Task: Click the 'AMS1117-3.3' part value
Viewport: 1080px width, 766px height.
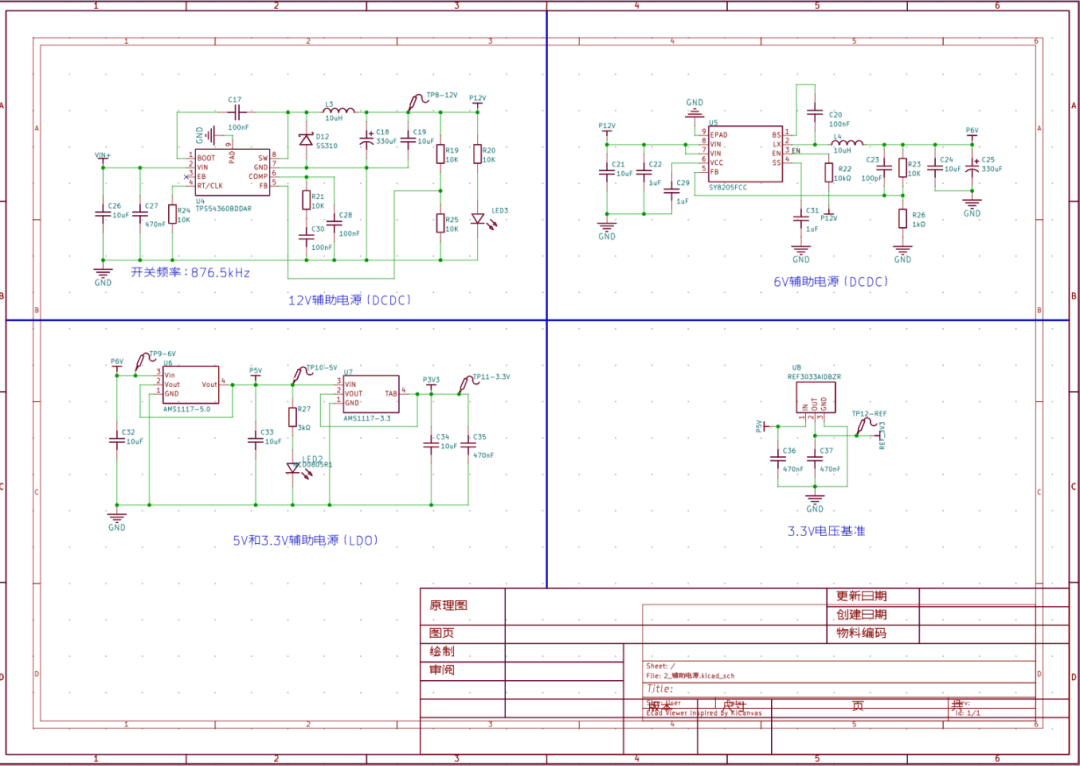Action: pos(367,418)
